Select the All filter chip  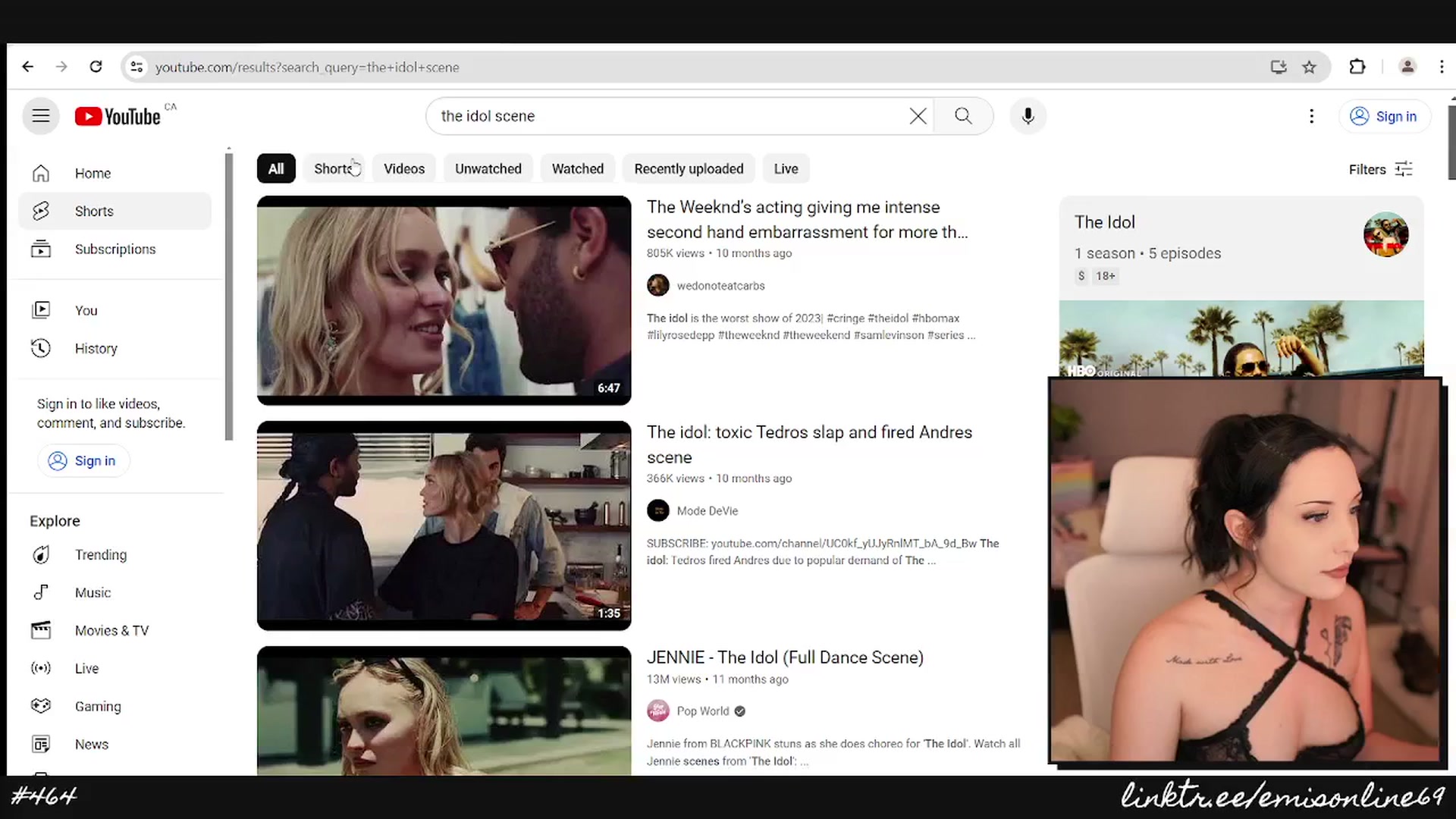tap(276, 168)
